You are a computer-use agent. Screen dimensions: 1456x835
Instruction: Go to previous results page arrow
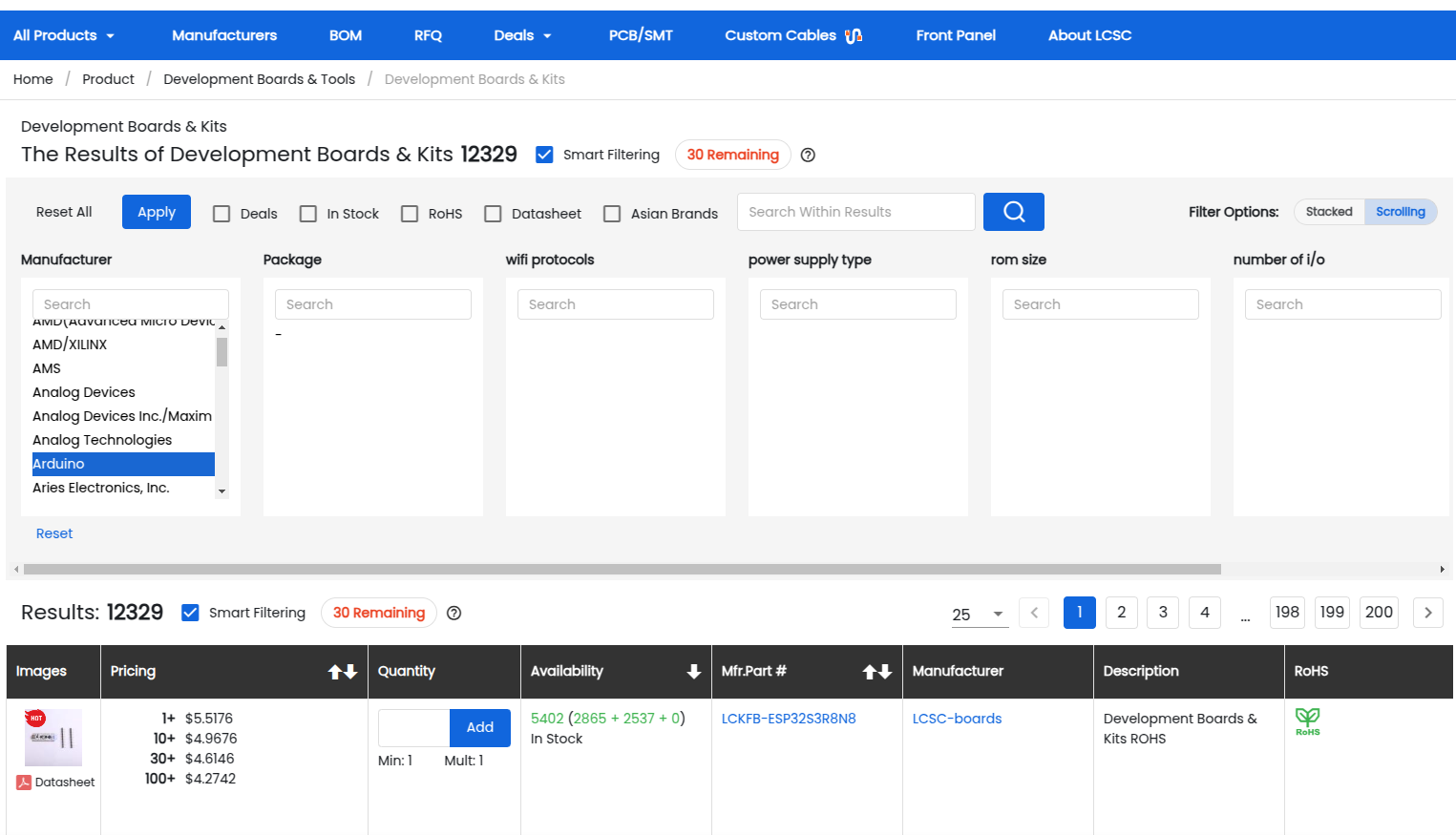[x=1034, y=613]
